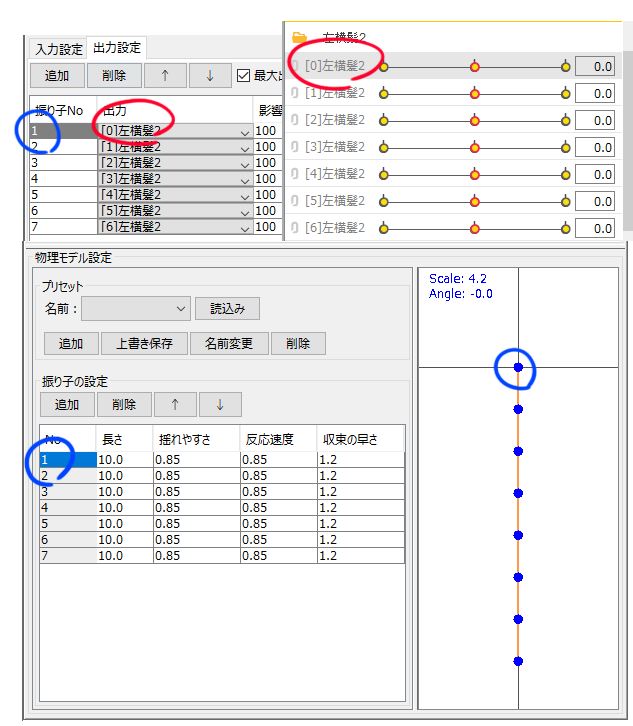The width and height of the screenshot is (633, 726).
Task: Click influence value 100 for [2]左横髪2 row
Action: click(x=268, y=163)
